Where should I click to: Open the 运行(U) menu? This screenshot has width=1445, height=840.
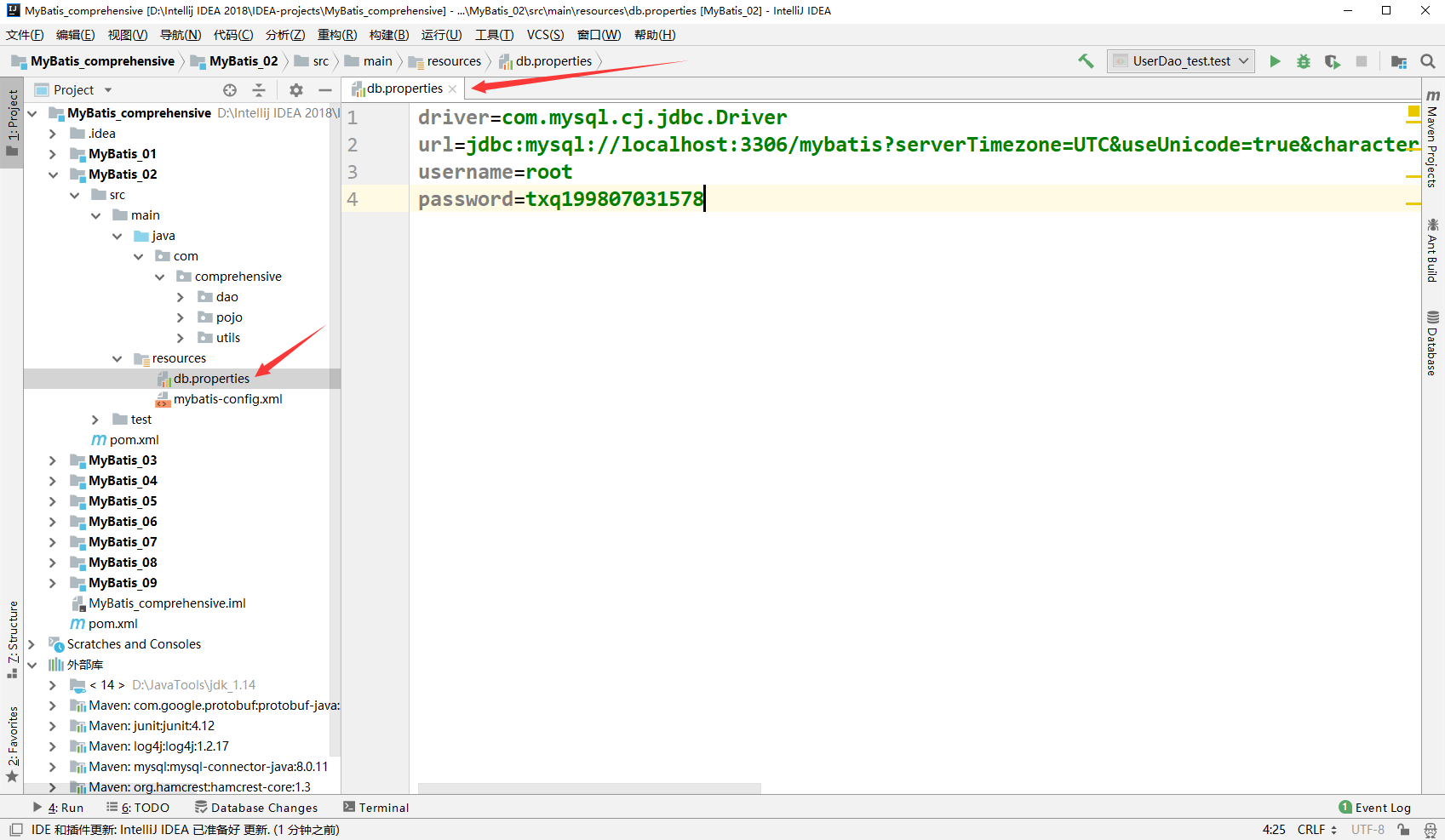tap(442, 35)
